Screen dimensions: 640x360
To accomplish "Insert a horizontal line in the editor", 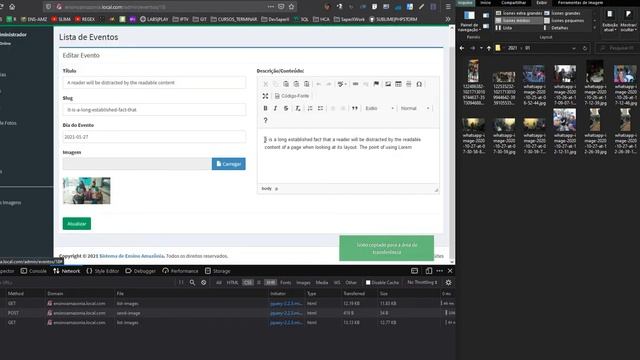I will click(x=409, y=84).
